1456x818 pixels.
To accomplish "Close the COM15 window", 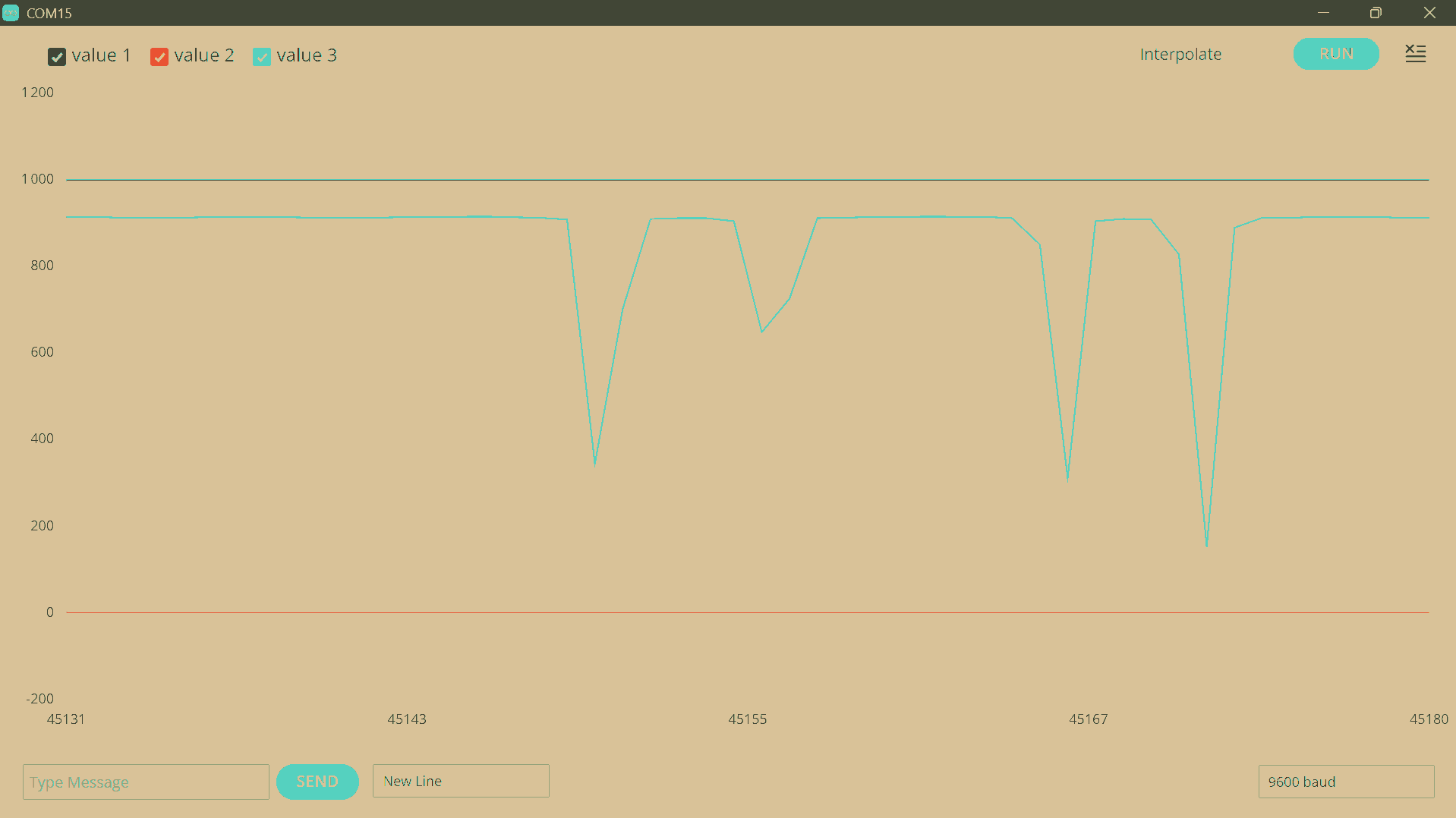I will (1429, 13).
